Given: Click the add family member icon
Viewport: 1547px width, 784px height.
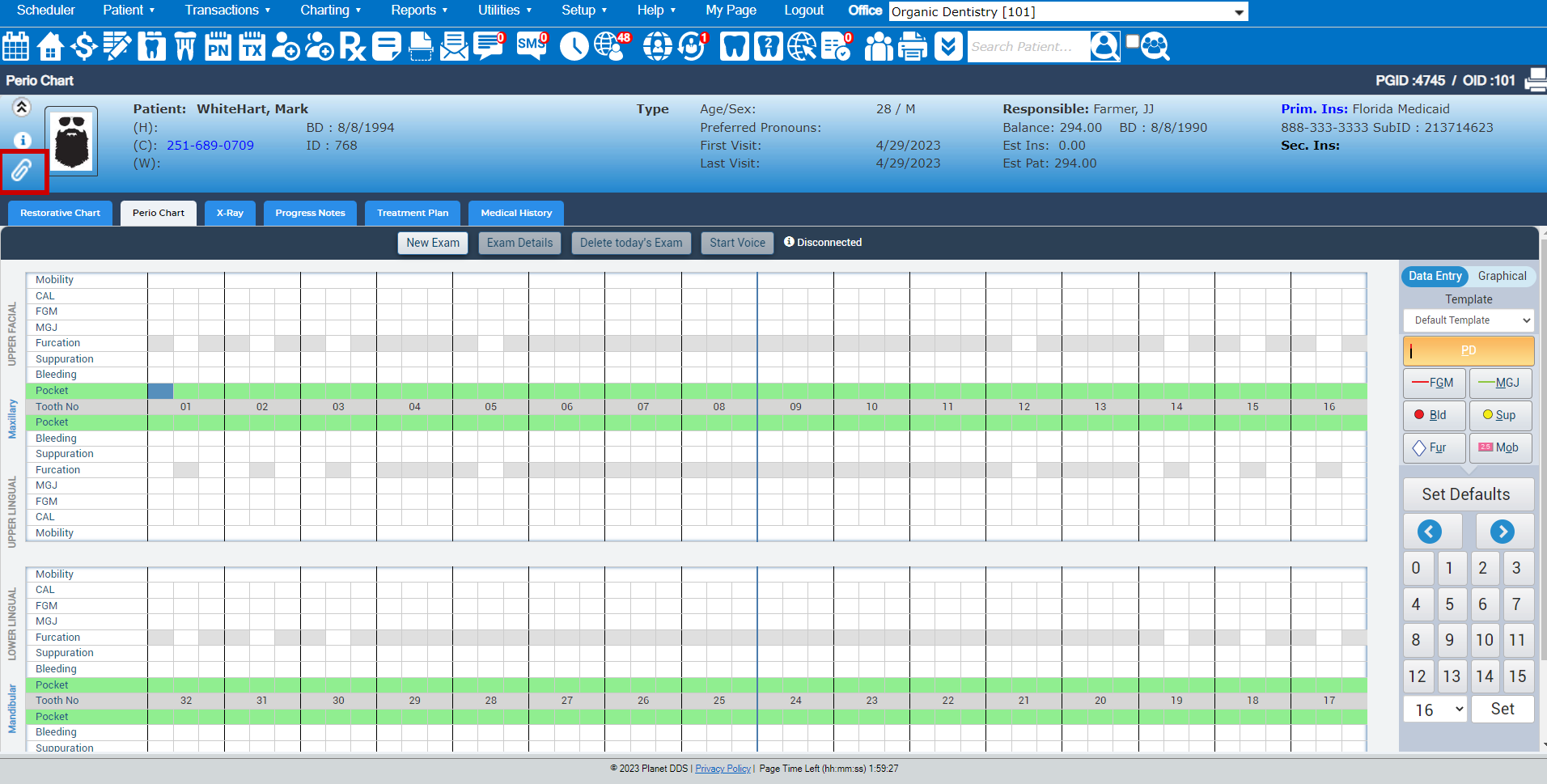Looking at the screenshot, I should (320, 46).
